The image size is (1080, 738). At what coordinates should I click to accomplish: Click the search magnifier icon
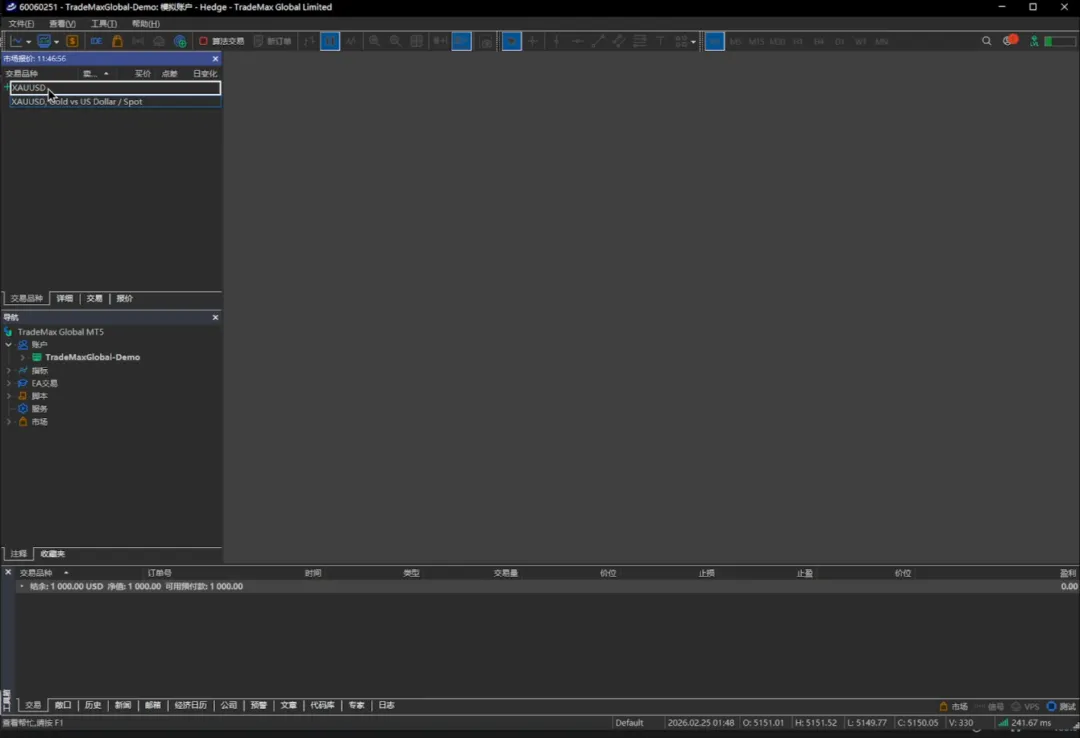[987, 41]
